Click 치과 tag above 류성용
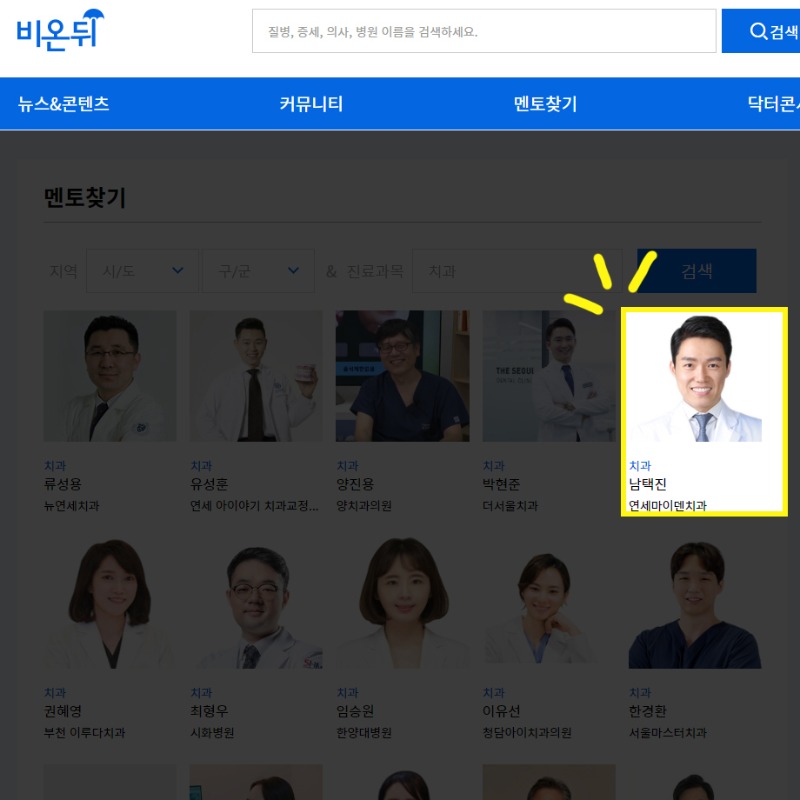The height and width of the screenshot is (800, 800). (55, 465)
